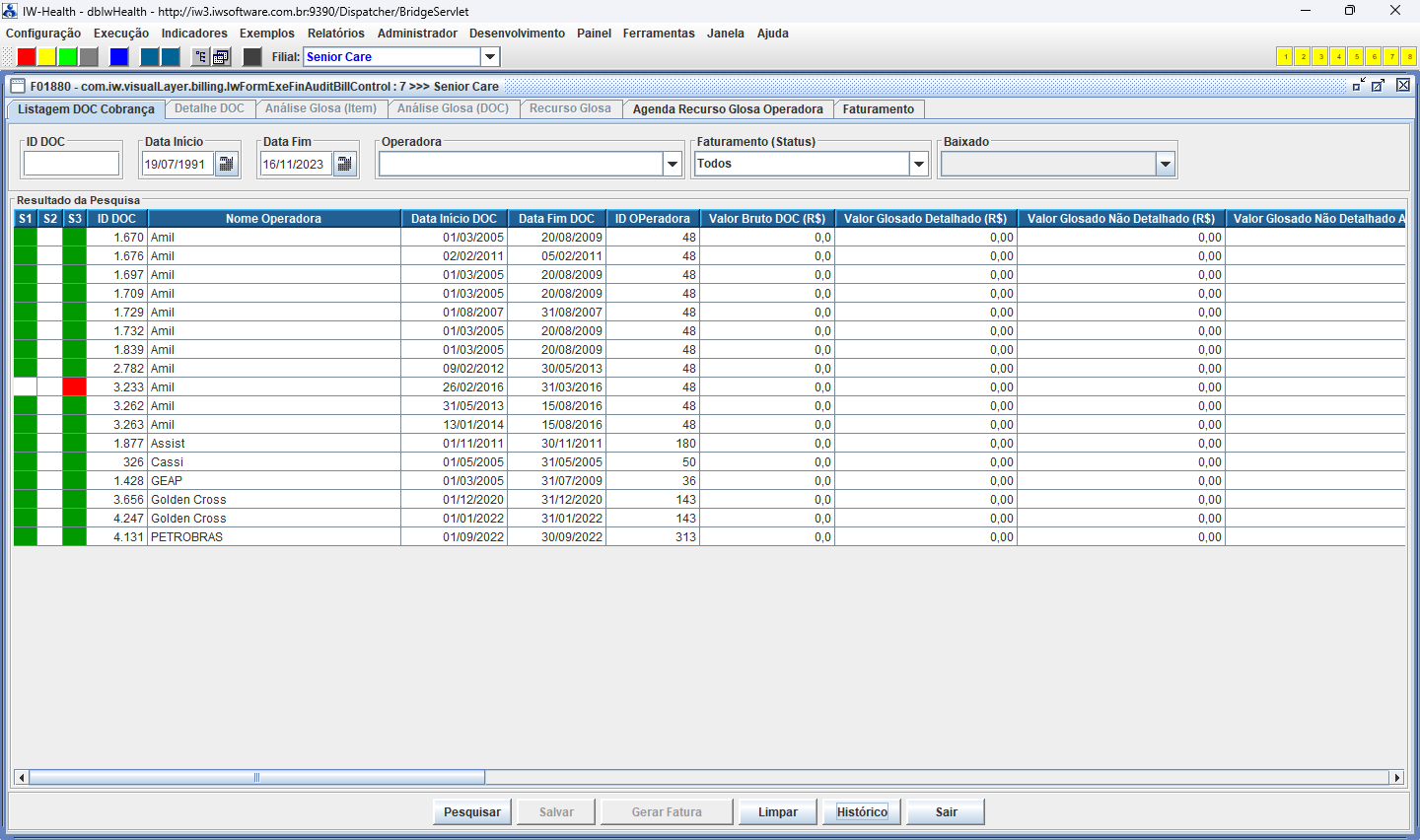1420x840 pixels.
Task: Iconify the F01880 internal frame
Action: pos(1359,86)
